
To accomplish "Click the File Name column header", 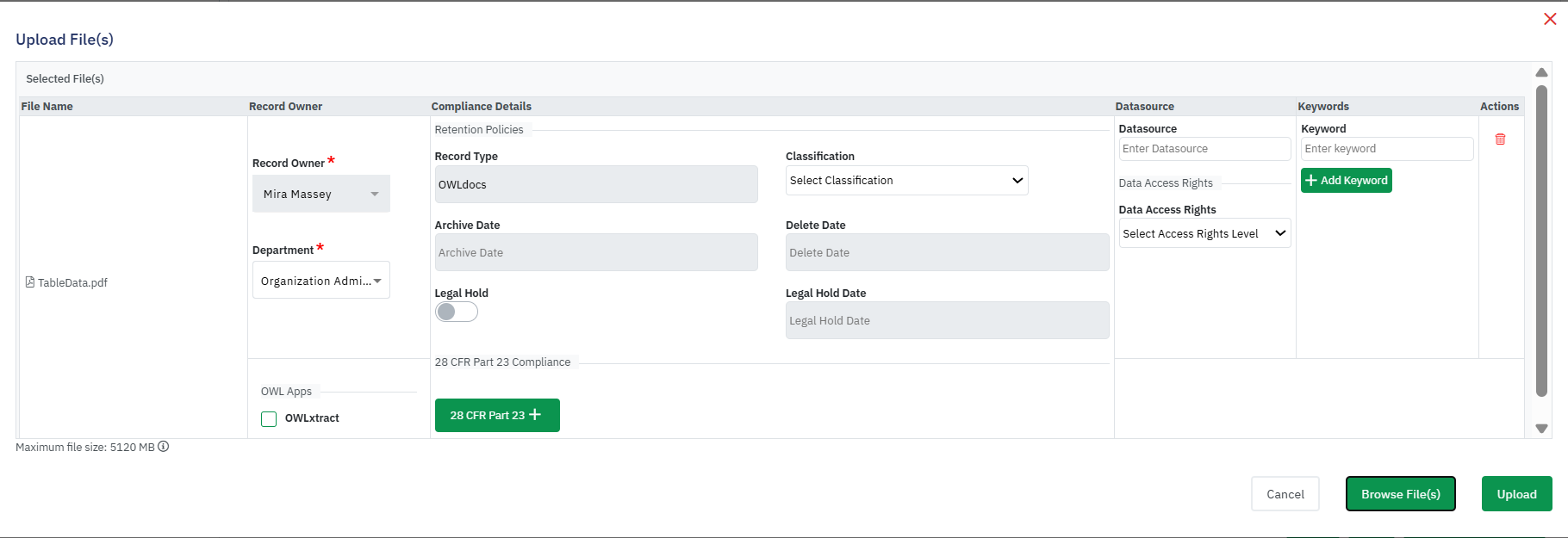I will pyautogui.click(x=47, y=107).
